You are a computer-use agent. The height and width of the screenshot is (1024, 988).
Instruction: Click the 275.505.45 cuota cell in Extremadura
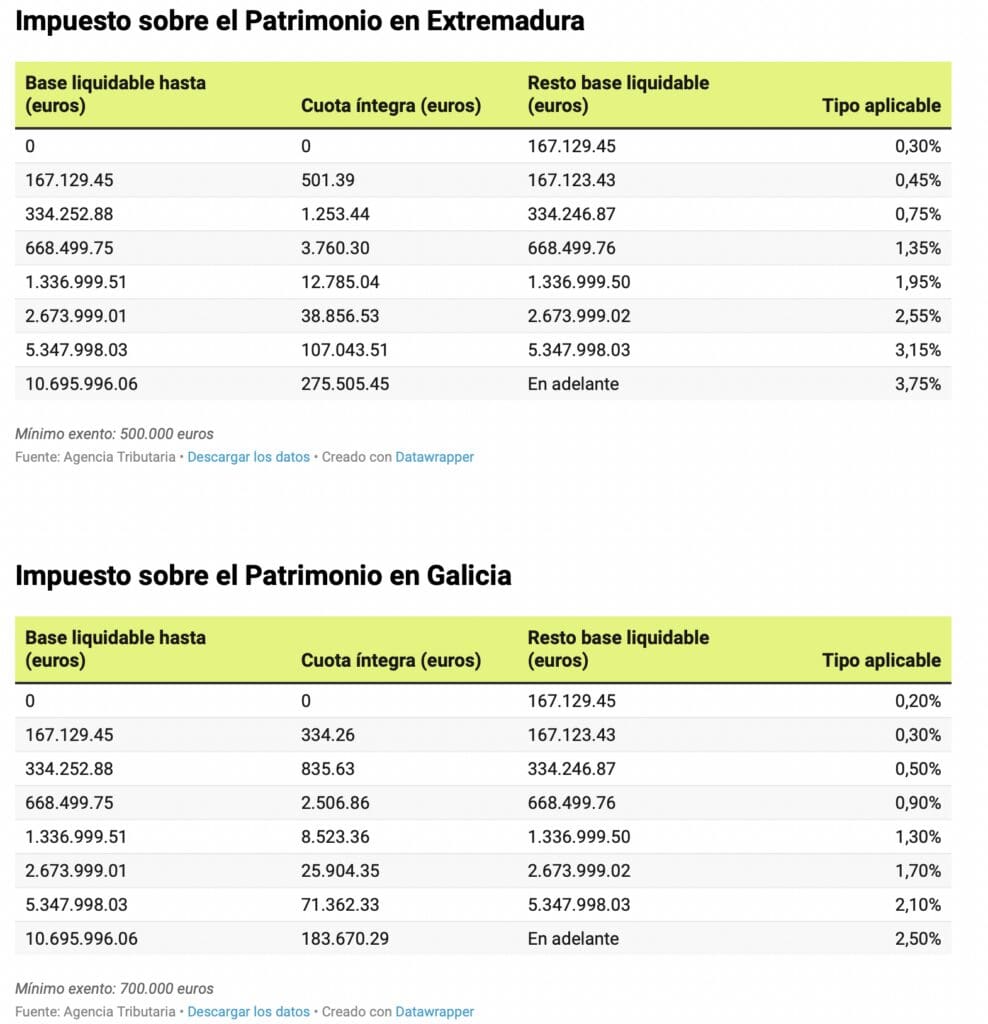[x=345, y=384]
